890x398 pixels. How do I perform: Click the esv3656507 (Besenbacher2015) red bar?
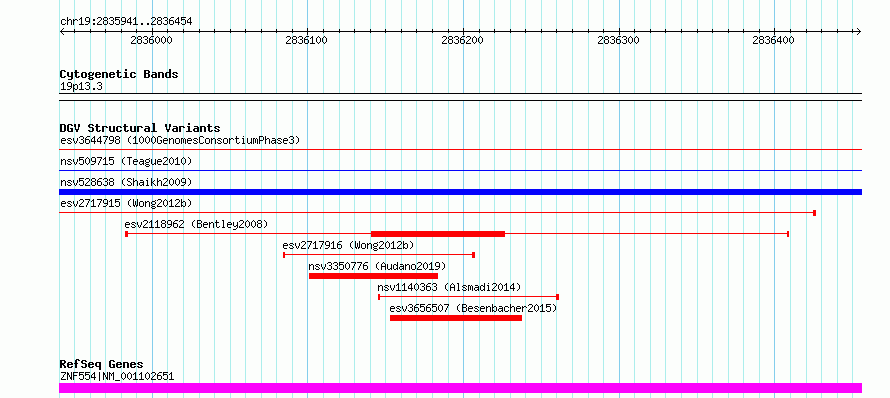click(456, 318)
